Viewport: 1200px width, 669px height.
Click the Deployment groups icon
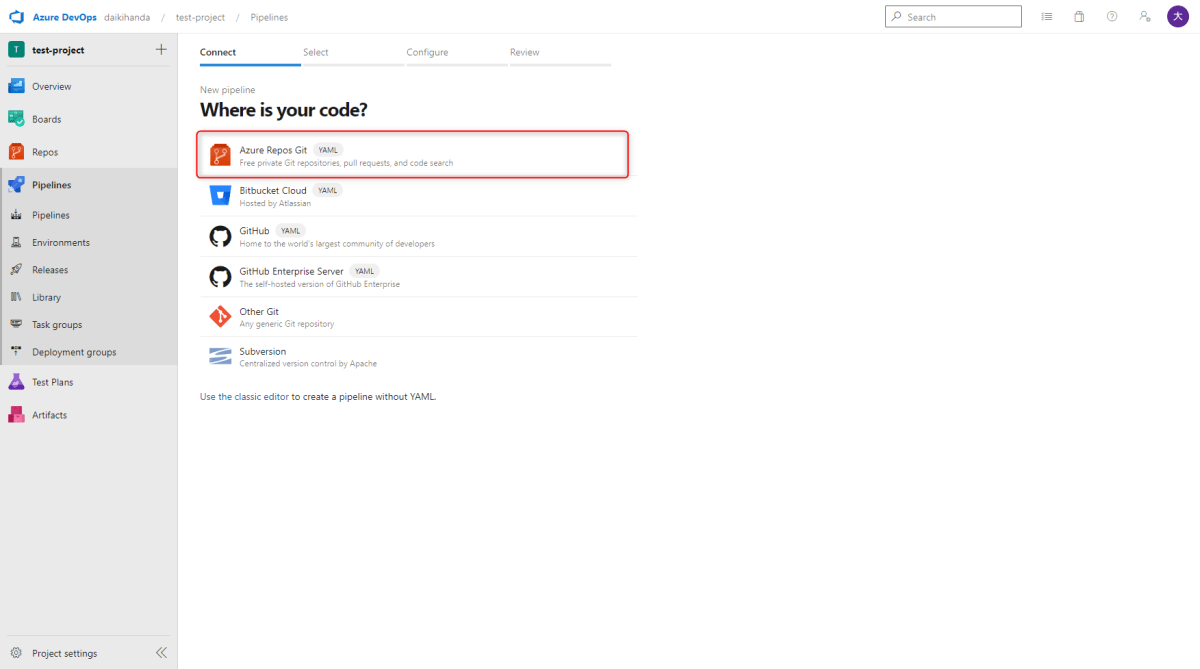(16, 352)
